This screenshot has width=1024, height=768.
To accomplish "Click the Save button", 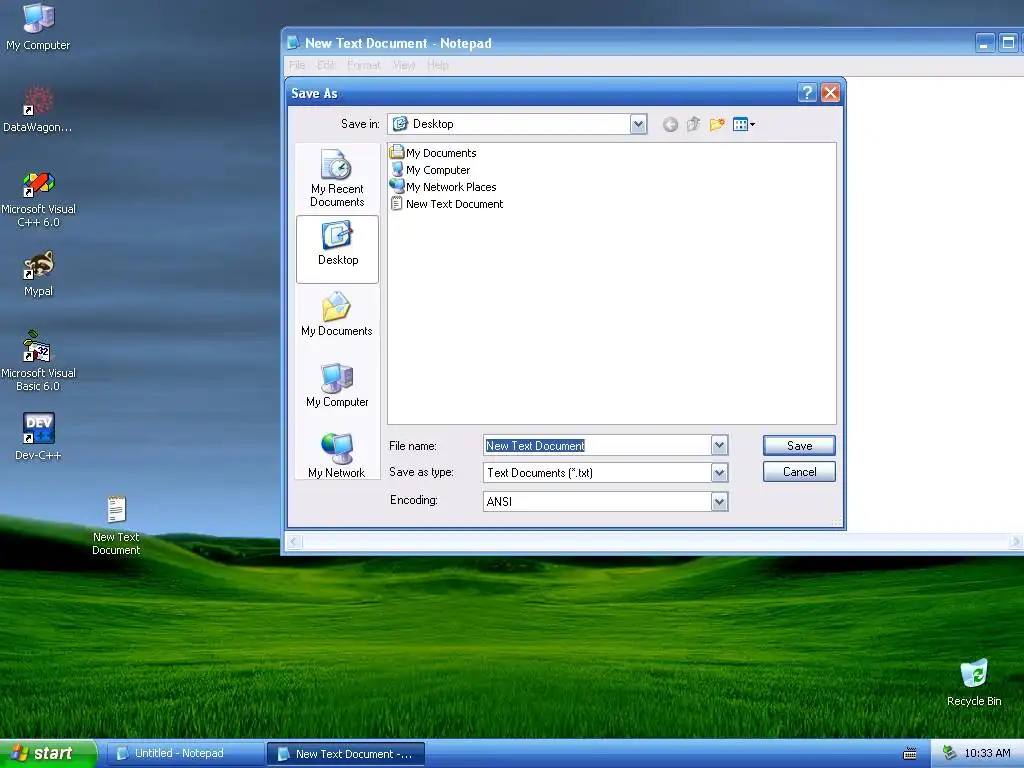I will coord(799,445).
